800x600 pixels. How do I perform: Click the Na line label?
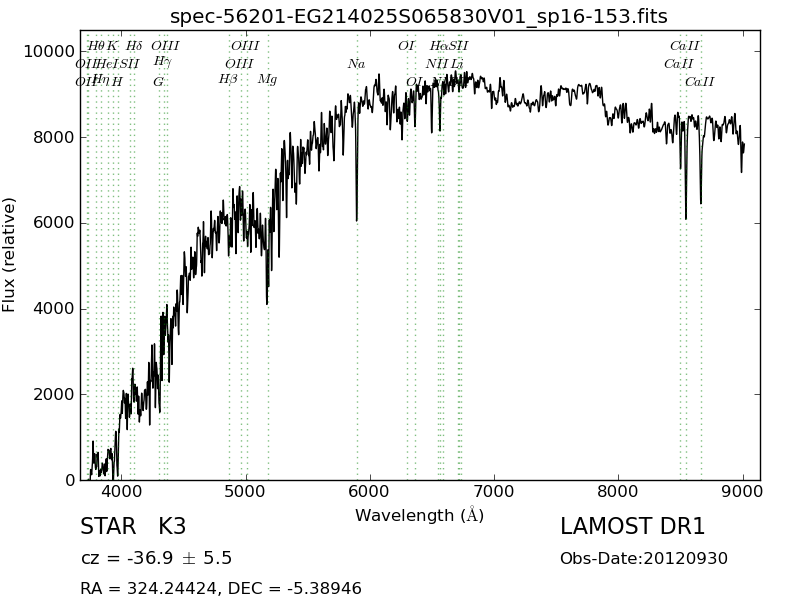coord(357,64)
